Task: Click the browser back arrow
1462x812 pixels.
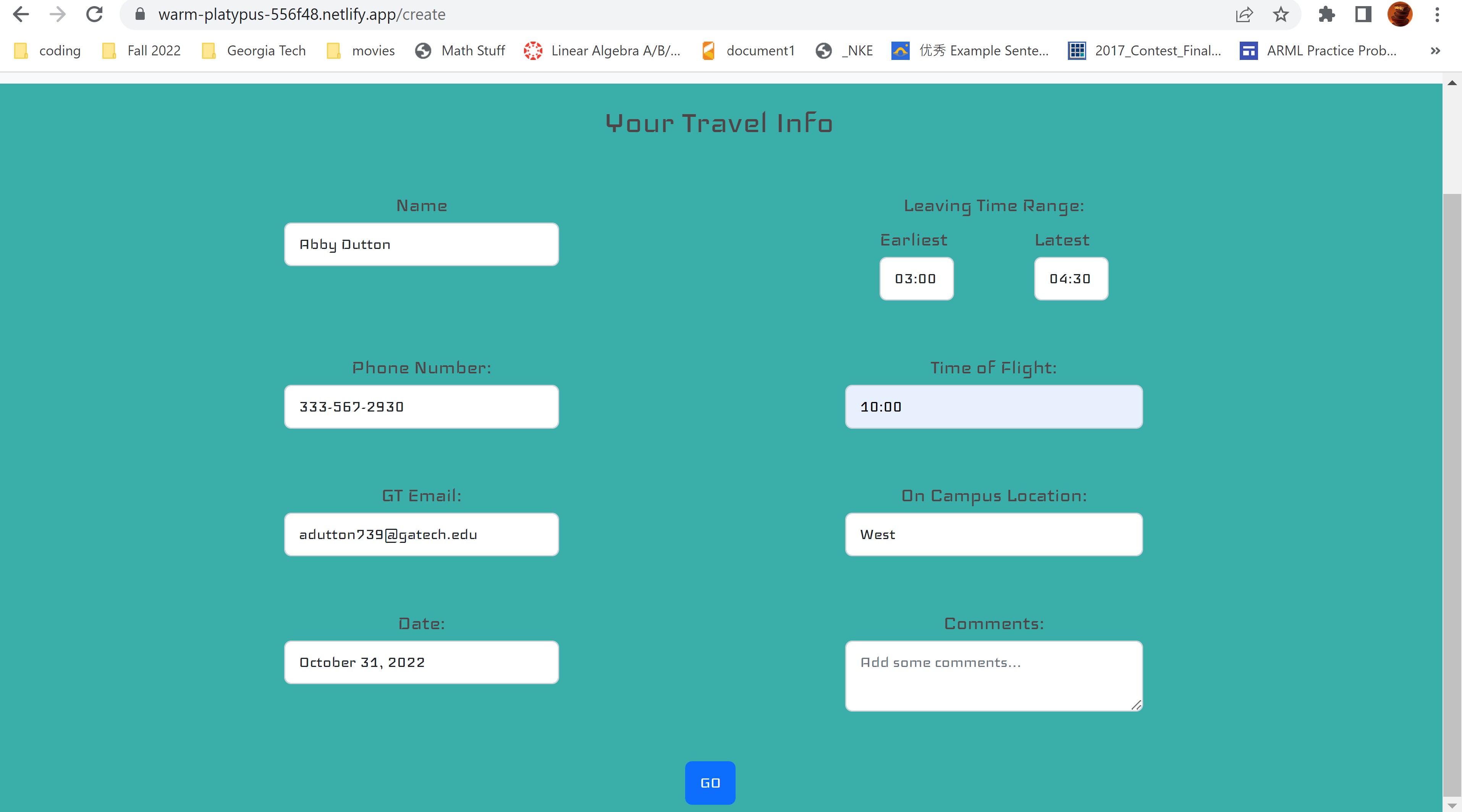Action: click(21, 14)
